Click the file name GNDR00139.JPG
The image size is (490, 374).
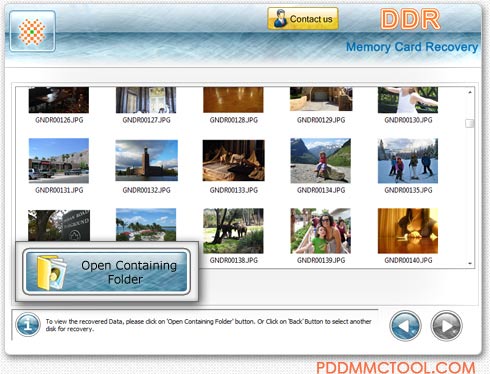[x=321, y=260]
